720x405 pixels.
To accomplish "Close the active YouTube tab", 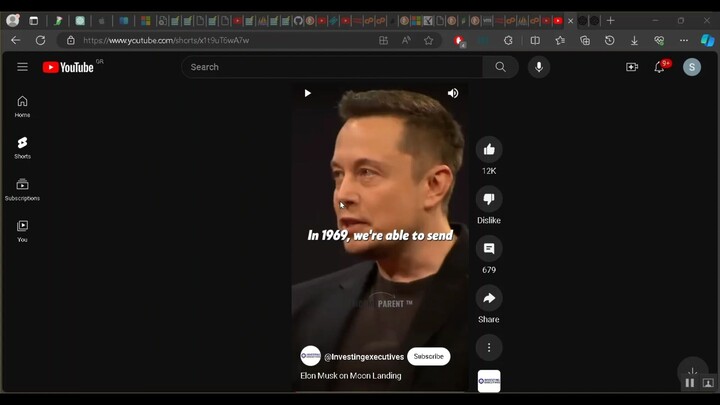I will point(570,21).
